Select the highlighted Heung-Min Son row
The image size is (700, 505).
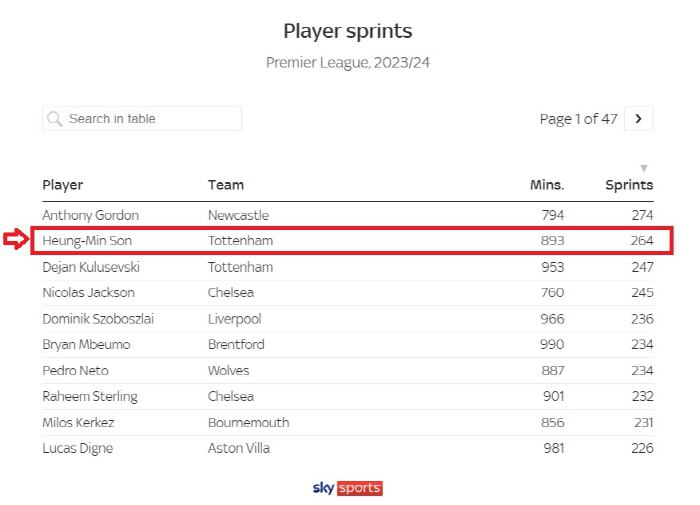coord(352,241)
